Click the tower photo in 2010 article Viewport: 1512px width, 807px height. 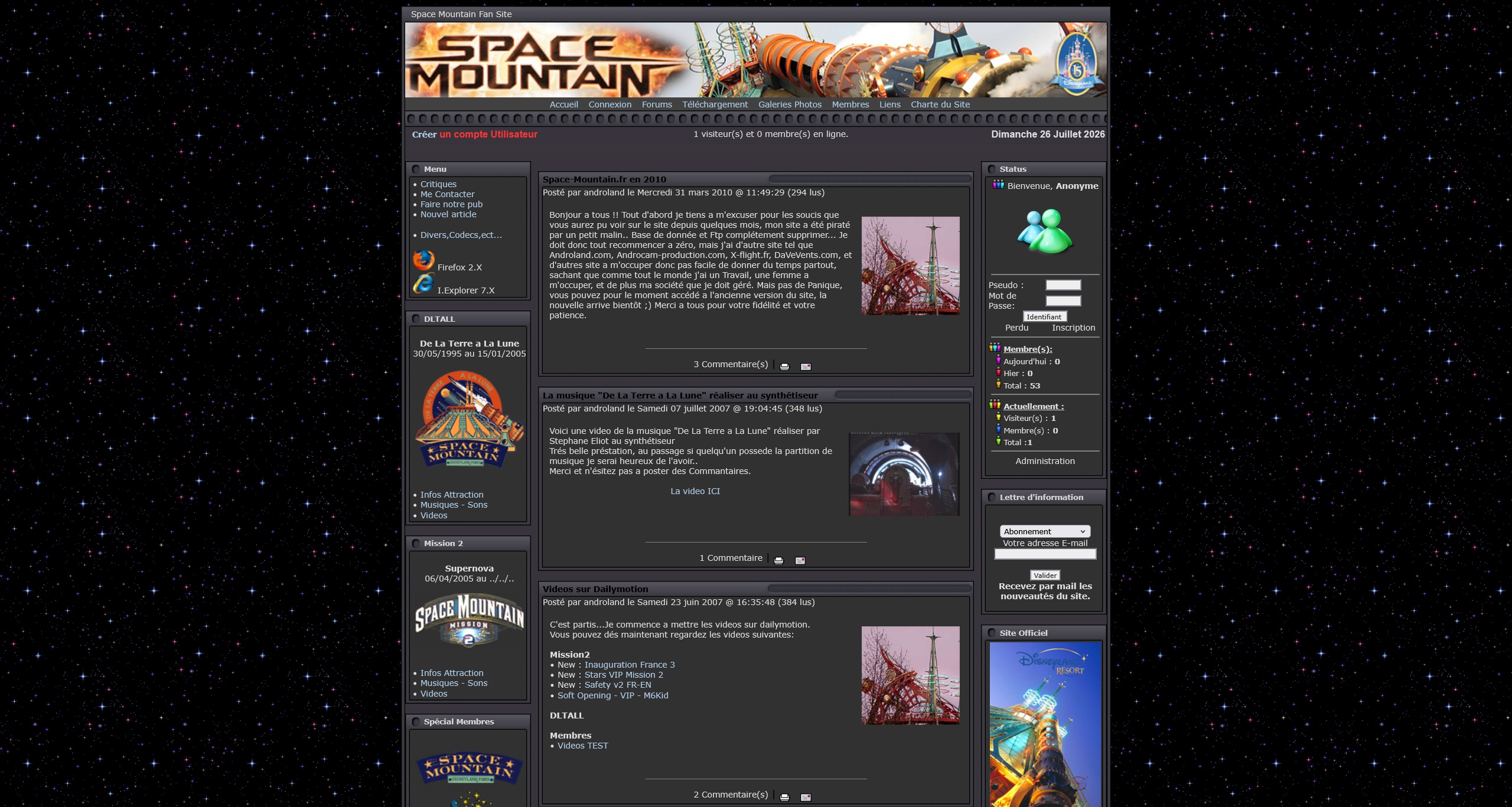(910, 266)
